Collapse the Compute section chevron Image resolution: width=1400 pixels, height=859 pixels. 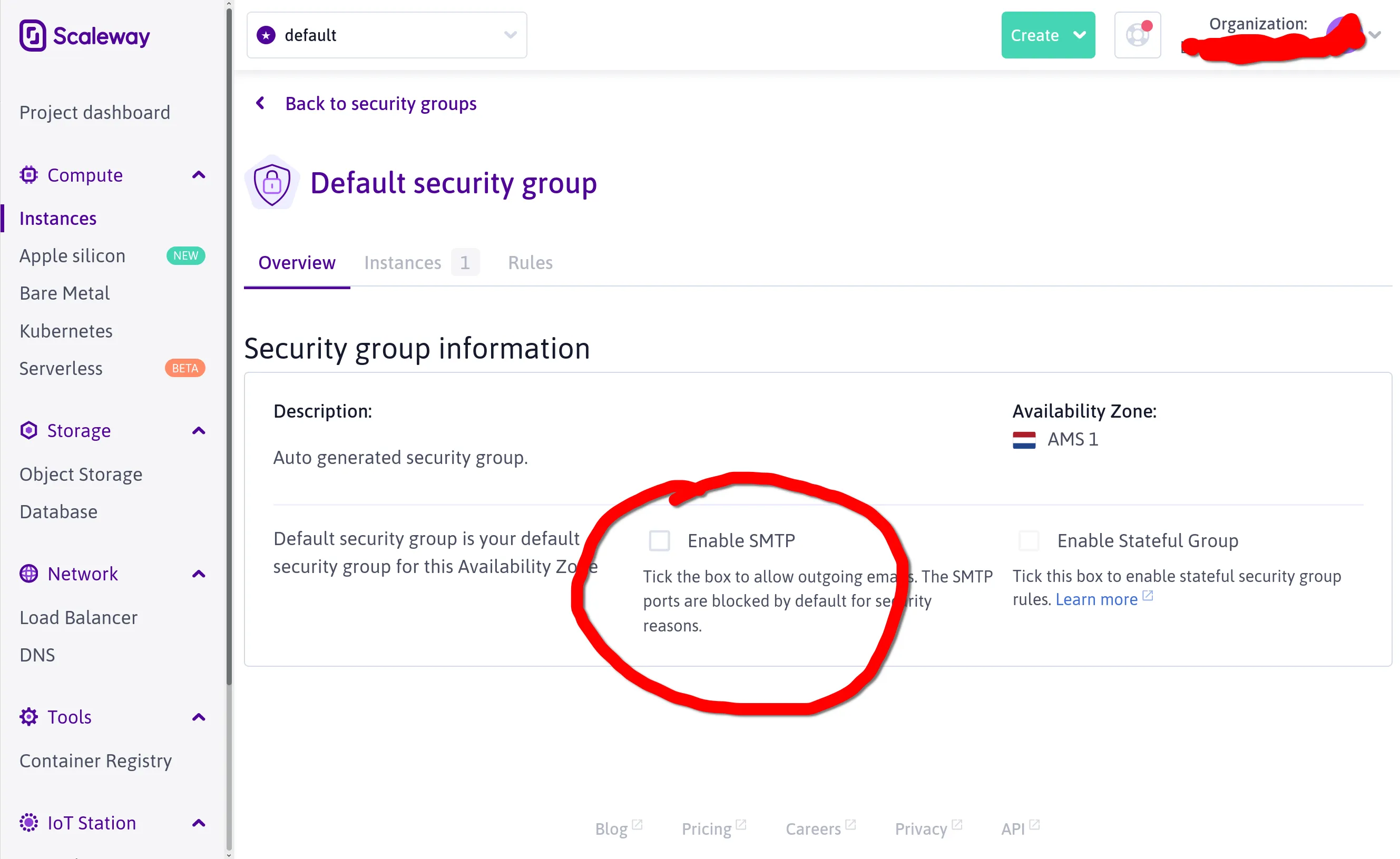click(198, 175)
